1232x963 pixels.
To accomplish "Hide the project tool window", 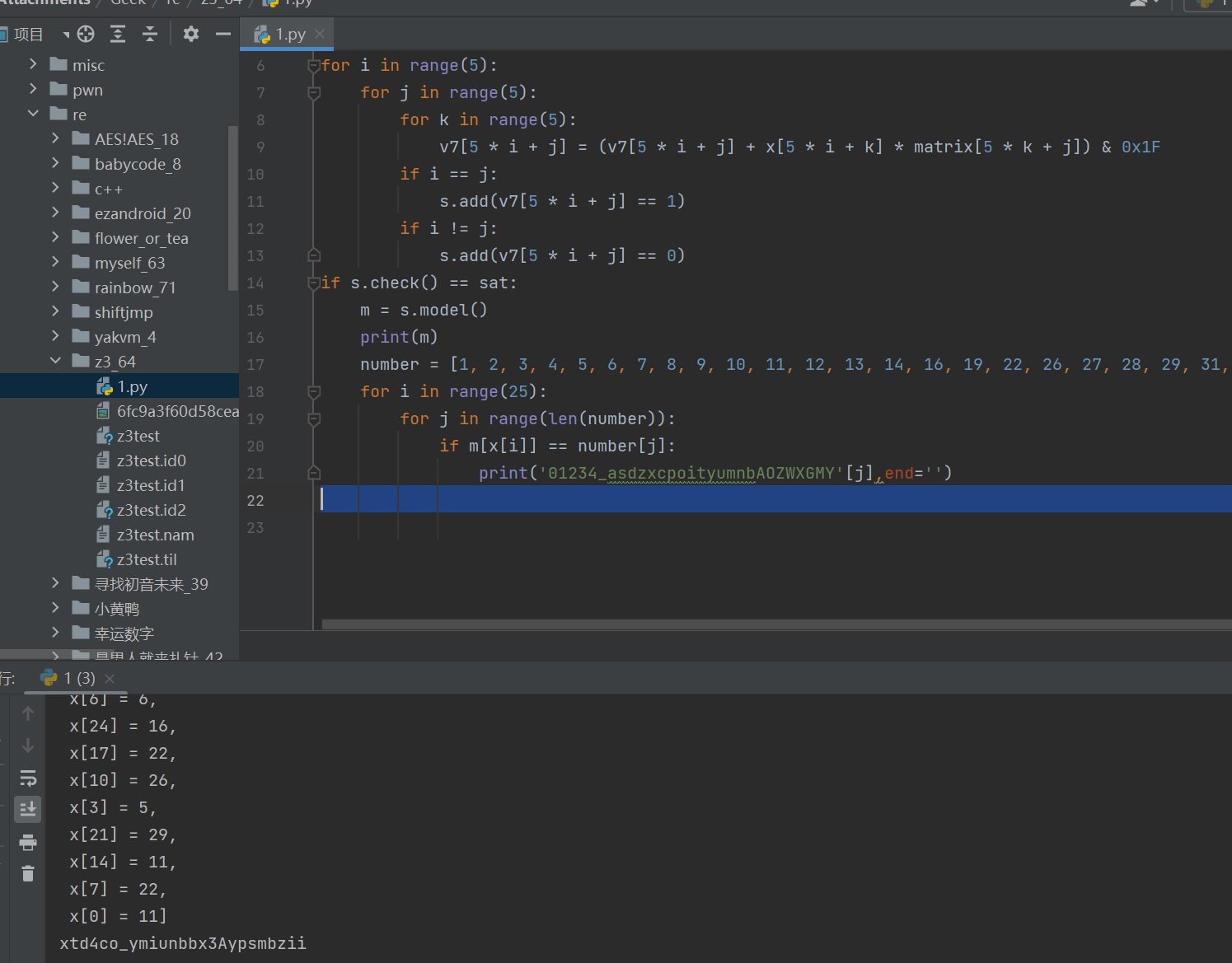I will (223, 34).
